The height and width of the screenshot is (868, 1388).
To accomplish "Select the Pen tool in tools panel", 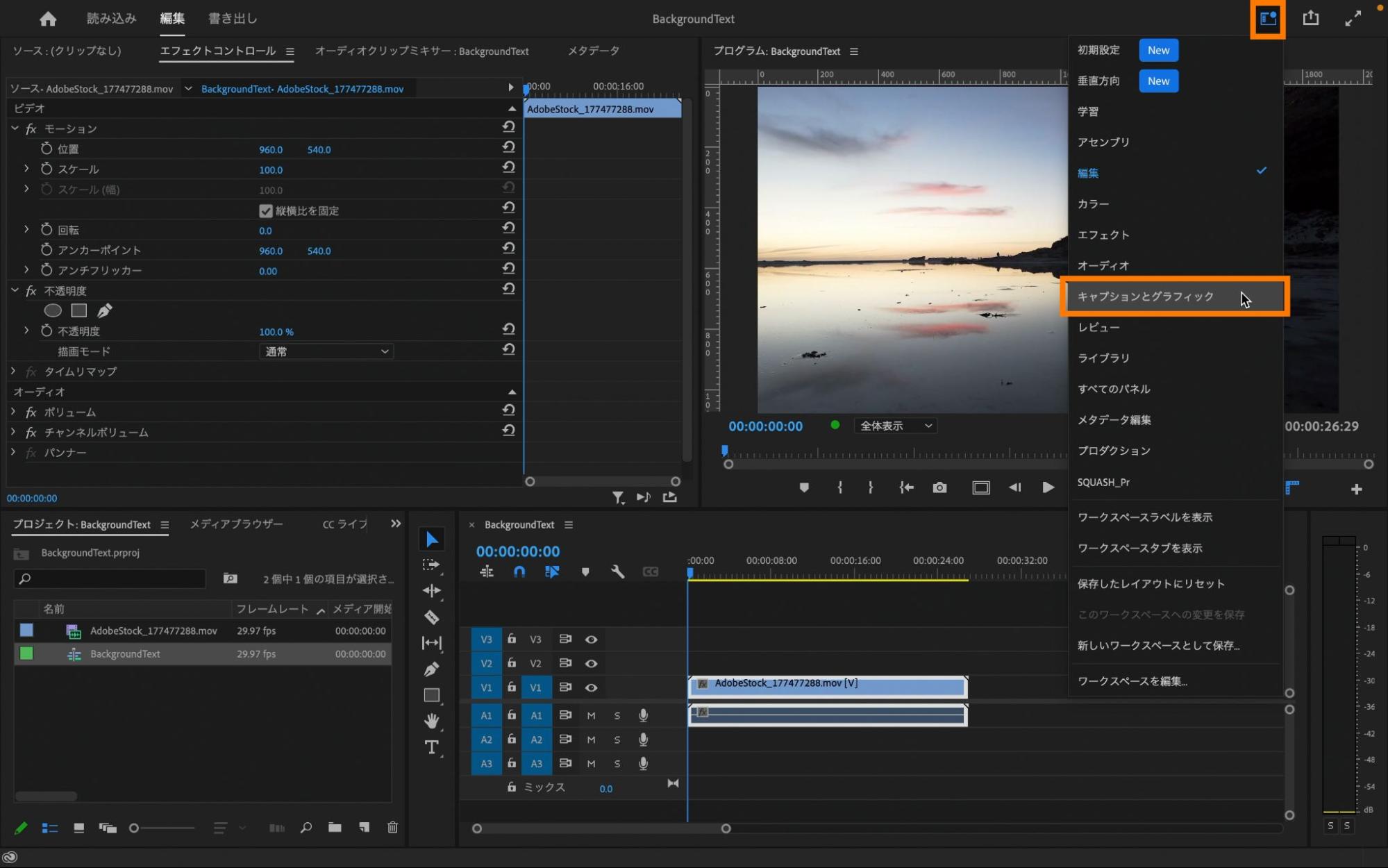I will (x=431, y=669).
